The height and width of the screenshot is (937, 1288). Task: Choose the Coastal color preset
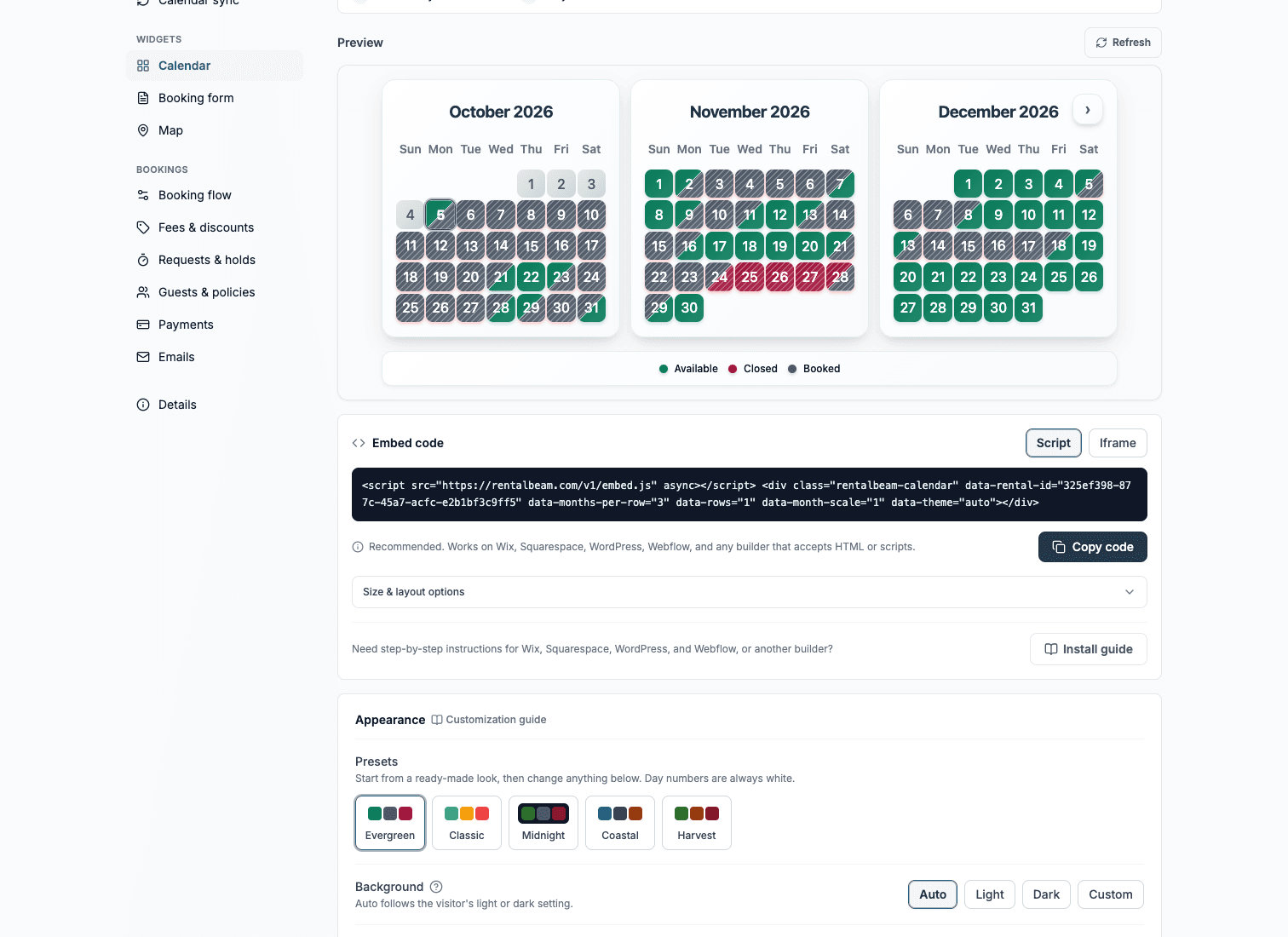[620, 823]
